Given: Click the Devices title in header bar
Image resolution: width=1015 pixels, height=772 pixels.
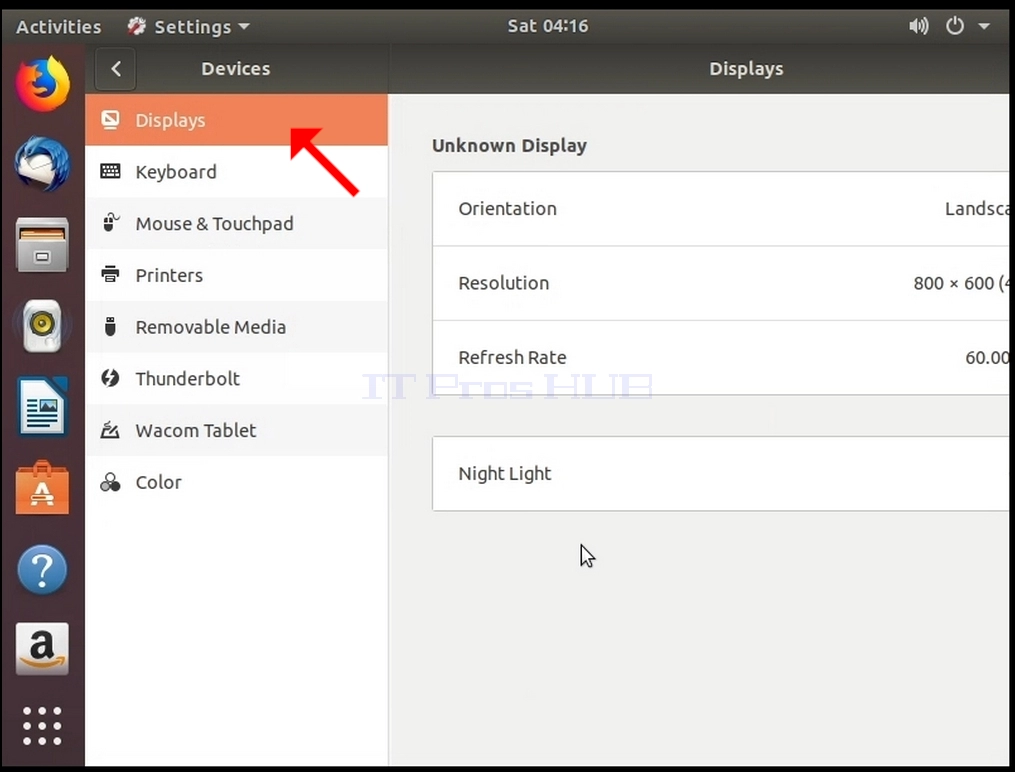Looking at the screenshot, I should click(x=236, y=69).
